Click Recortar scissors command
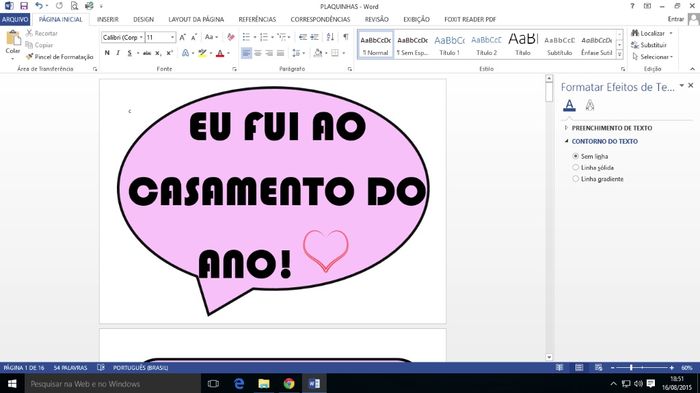The image size is (700, 393). click(42, 33)
